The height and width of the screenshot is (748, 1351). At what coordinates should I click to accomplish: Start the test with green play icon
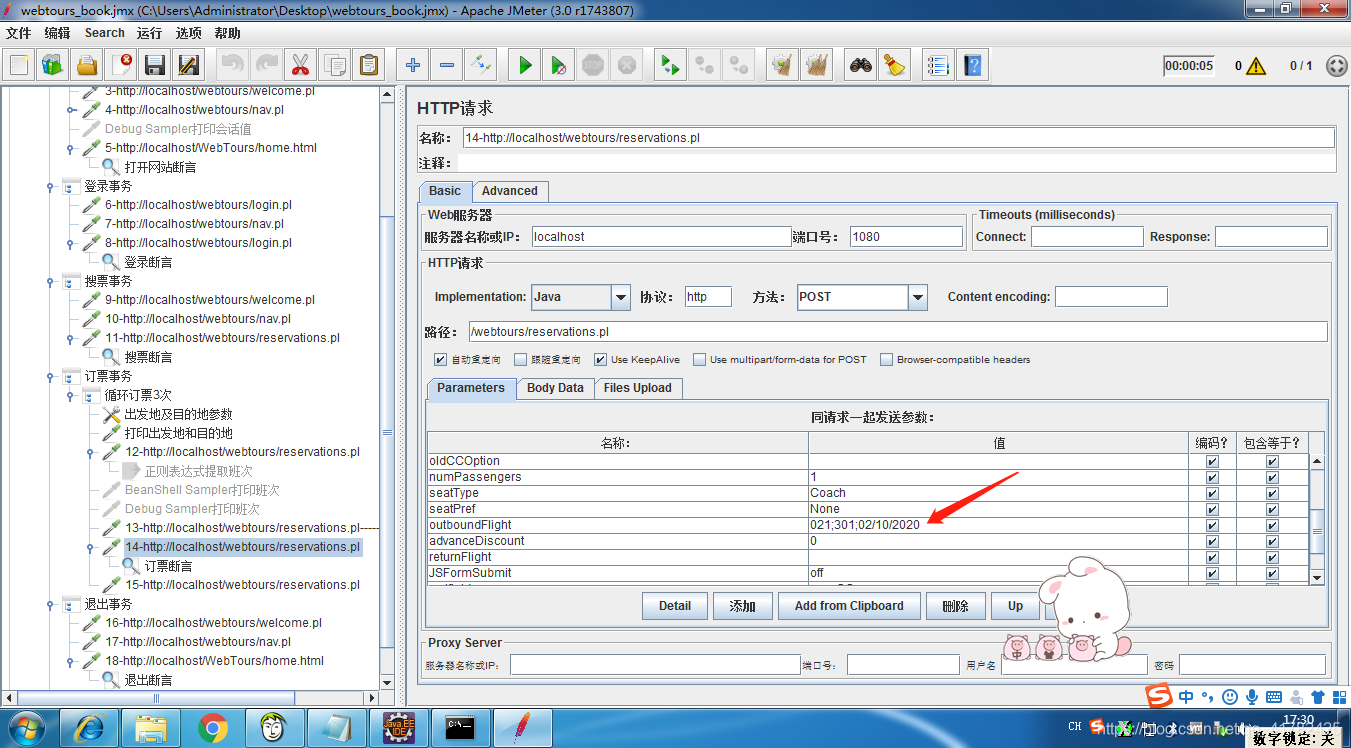[x=525, y=66]
